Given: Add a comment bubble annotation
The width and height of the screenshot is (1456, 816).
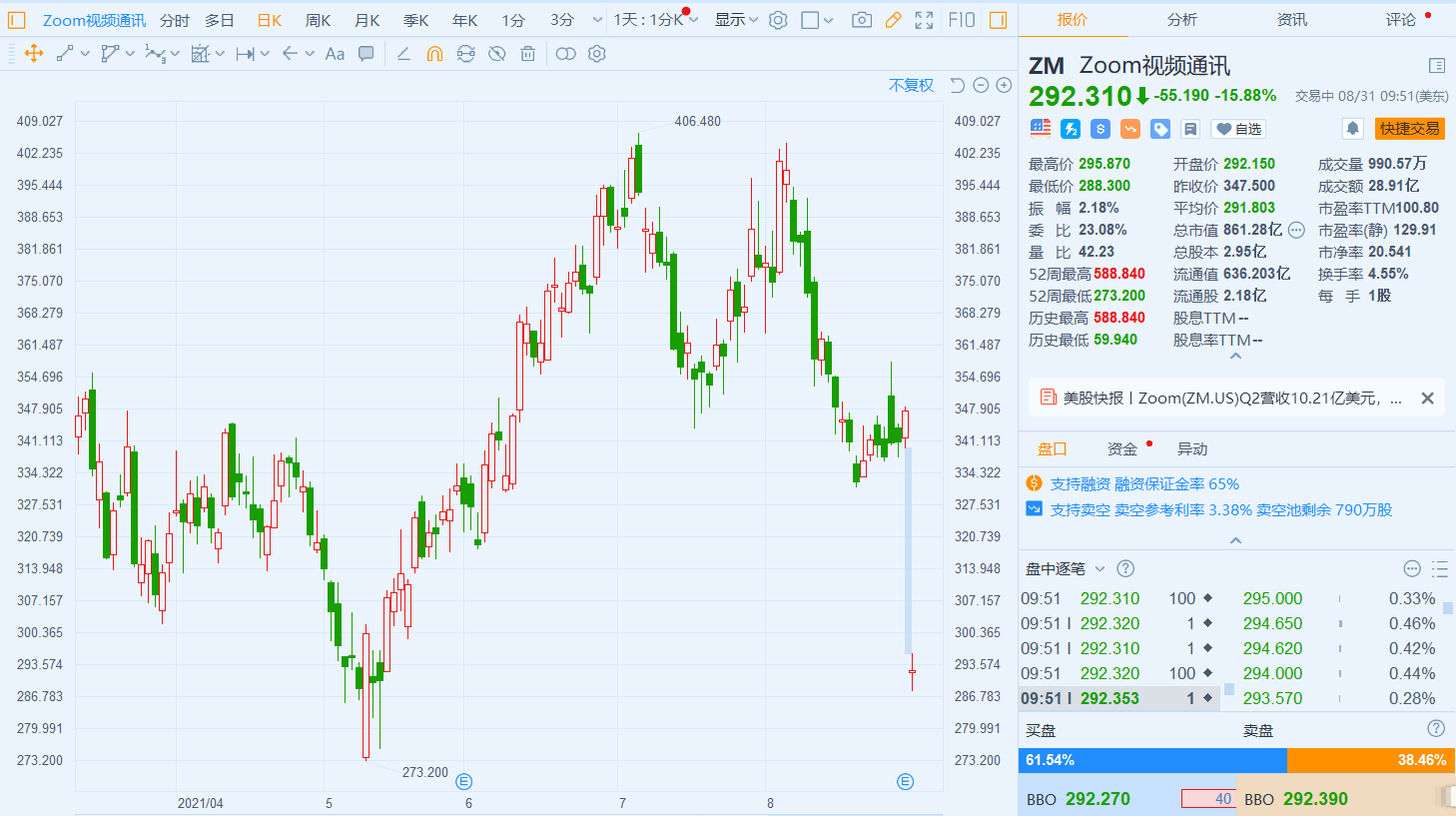Looking at the screenshot, I should point(366,54).
